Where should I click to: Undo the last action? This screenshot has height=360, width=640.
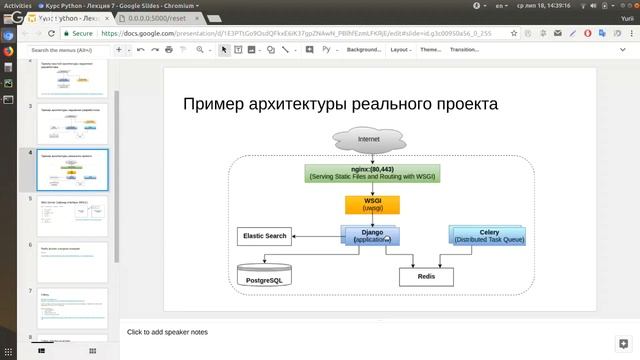pos(141,50)
